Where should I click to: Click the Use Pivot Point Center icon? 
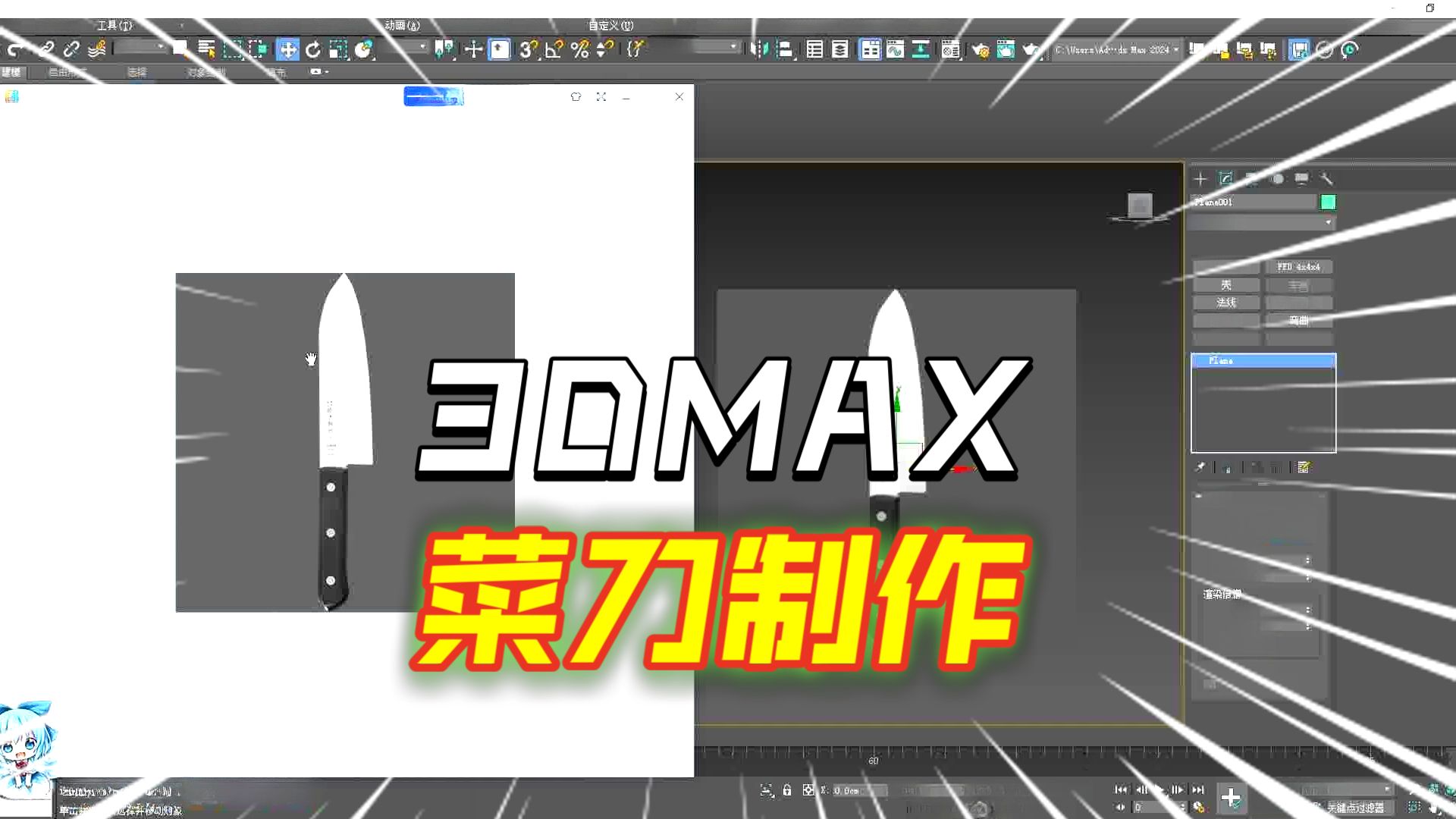pos(445,50)
